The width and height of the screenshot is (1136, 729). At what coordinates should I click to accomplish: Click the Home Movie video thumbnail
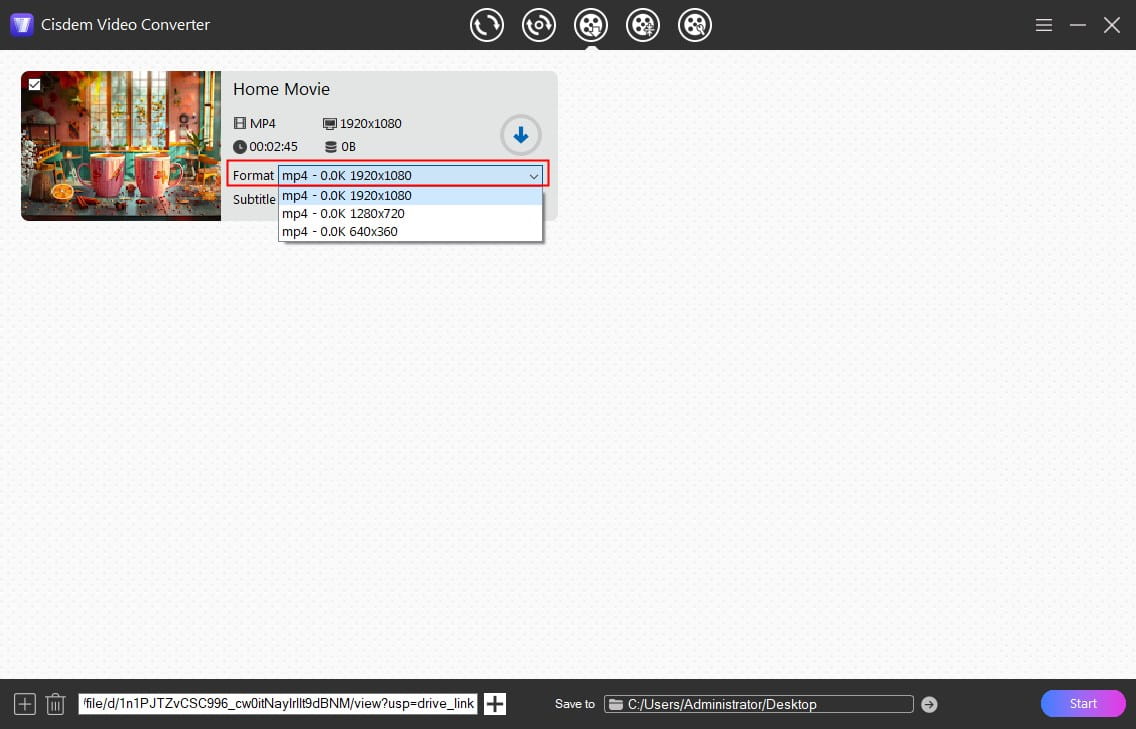coord(121,146)
